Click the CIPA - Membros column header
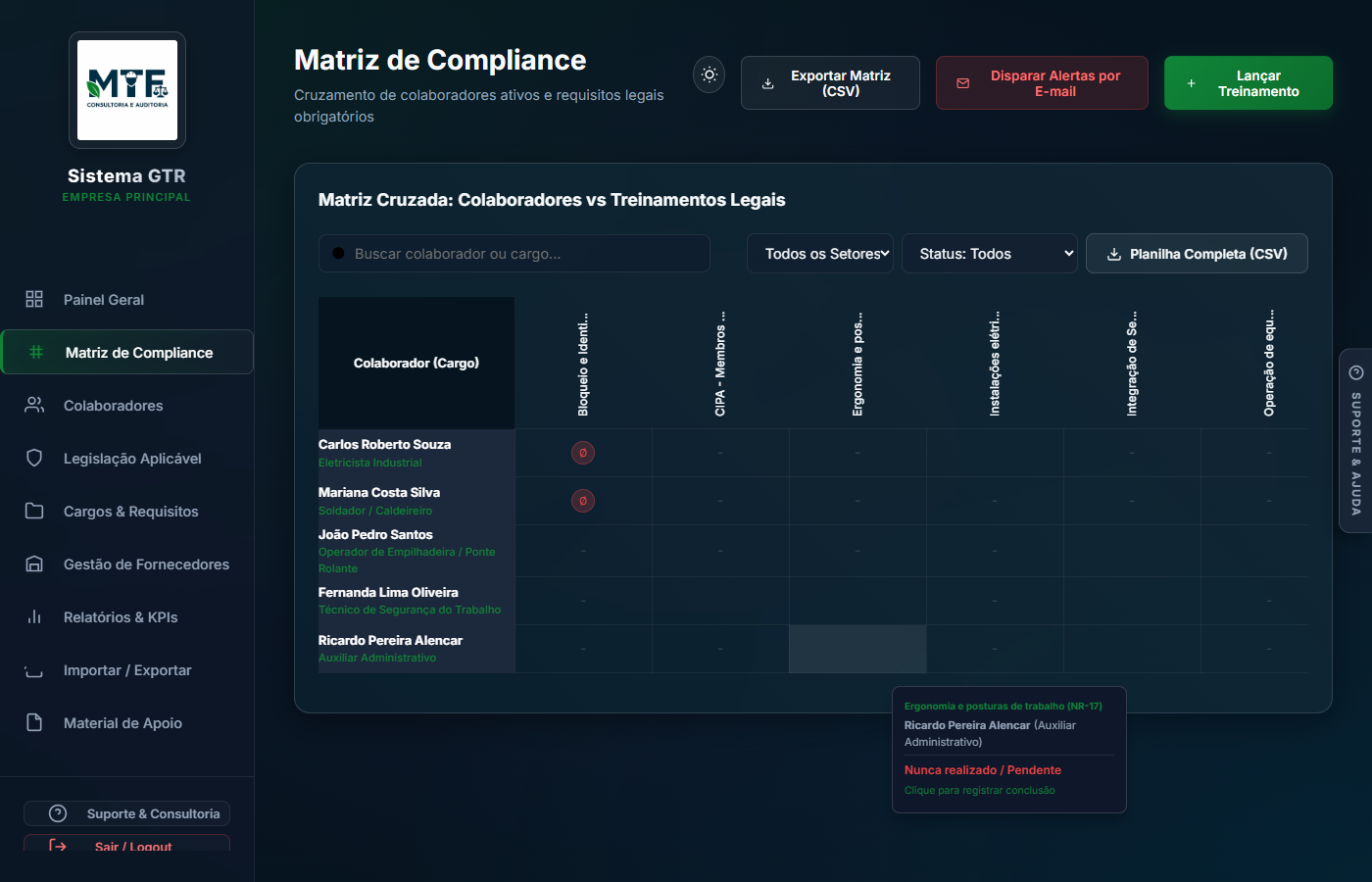Screen dimensions: 1372x882 [720, 364]
